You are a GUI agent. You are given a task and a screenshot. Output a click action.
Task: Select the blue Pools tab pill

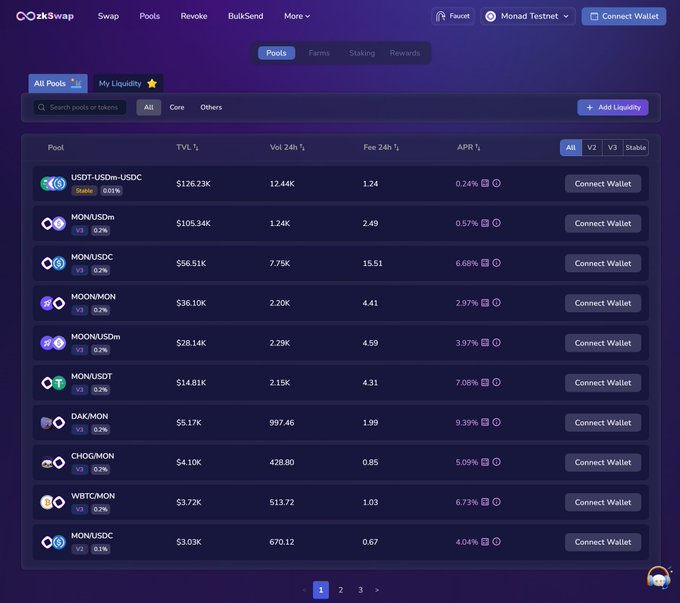pos(276,53)
